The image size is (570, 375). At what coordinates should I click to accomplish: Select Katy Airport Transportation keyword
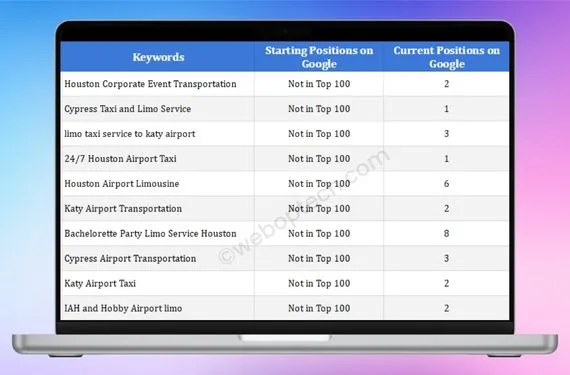point(123,209)
